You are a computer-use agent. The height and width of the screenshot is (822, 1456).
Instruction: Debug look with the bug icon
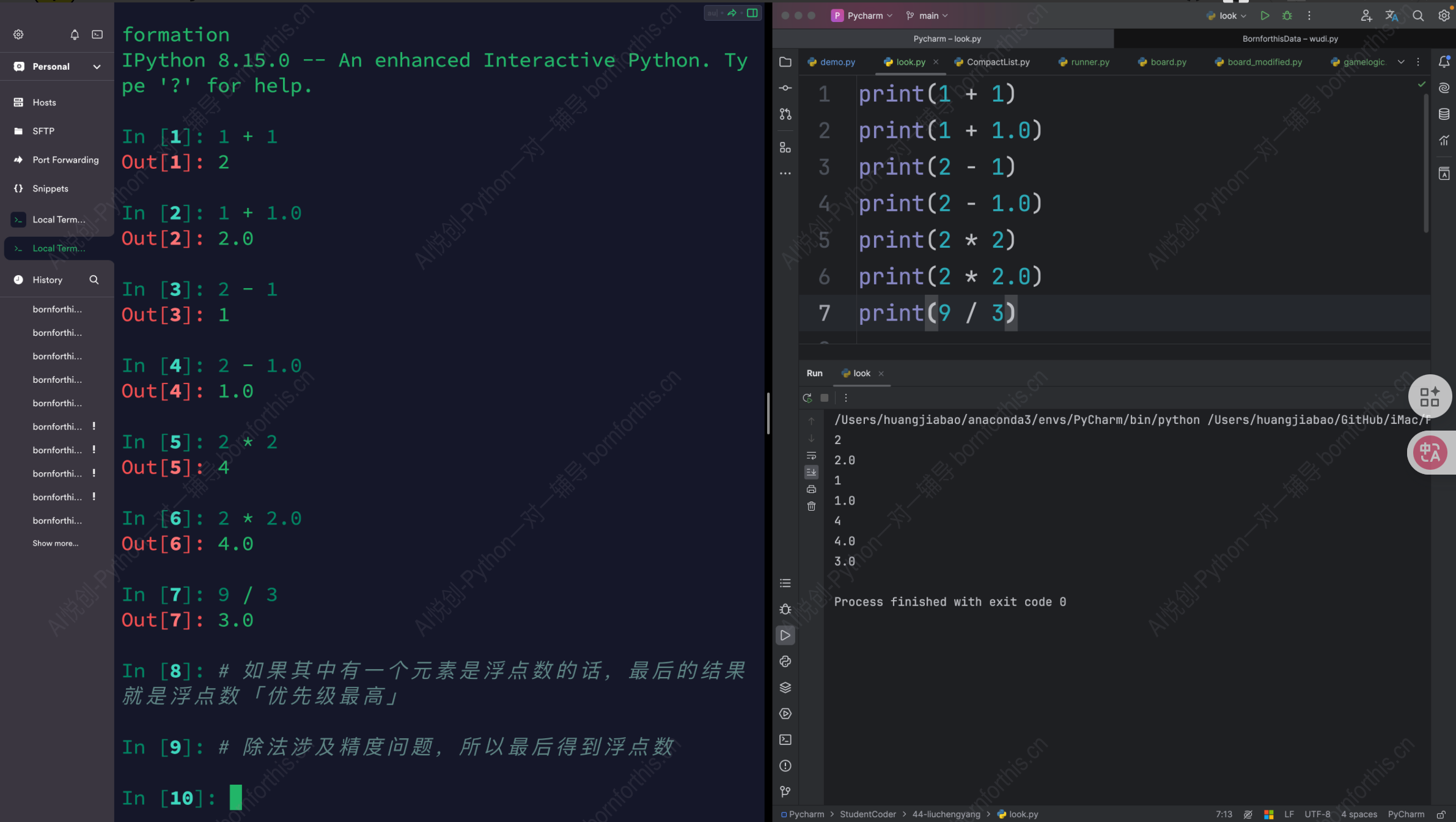point(1287,15)
